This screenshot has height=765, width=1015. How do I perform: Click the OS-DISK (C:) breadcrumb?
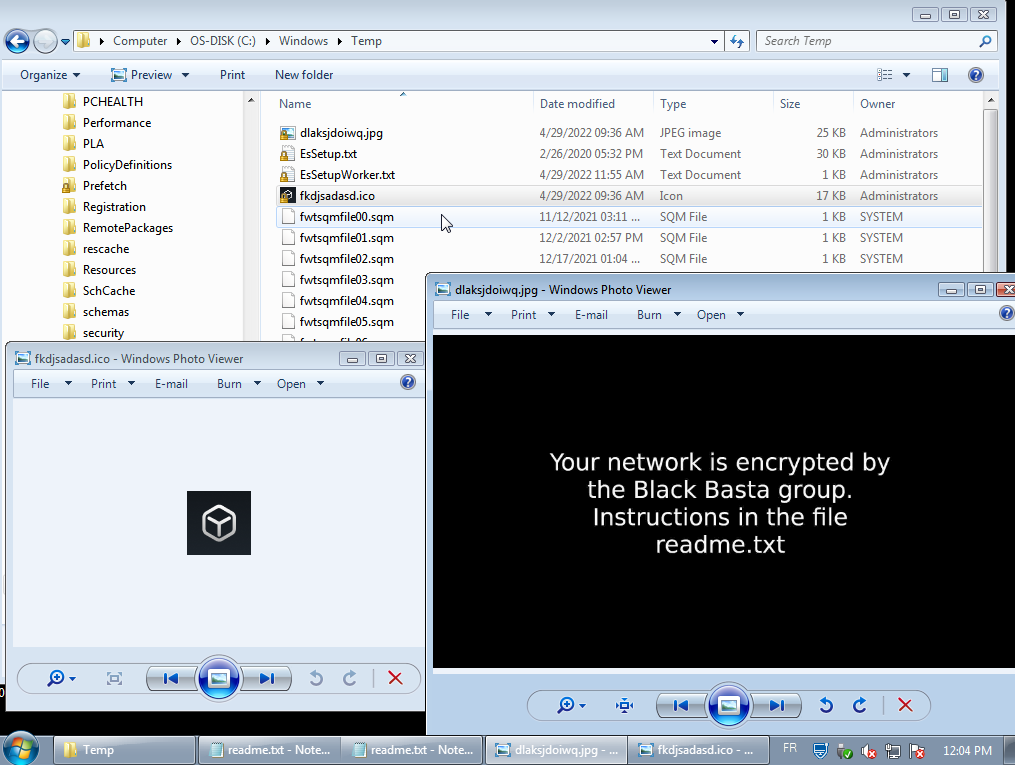tap(223, 41)
